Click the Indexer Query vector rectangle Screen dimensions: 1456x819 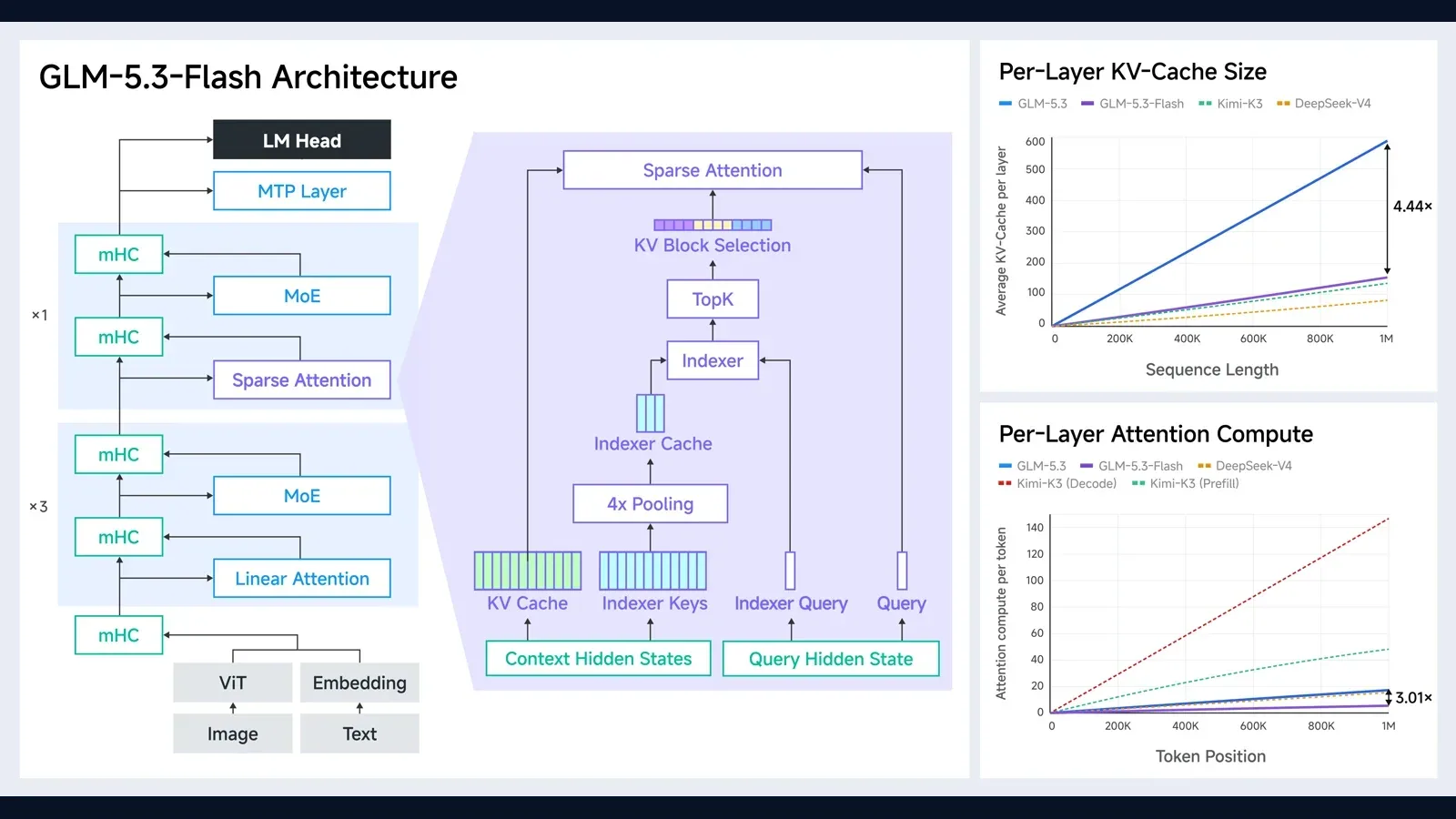click(x=790, y=571)
